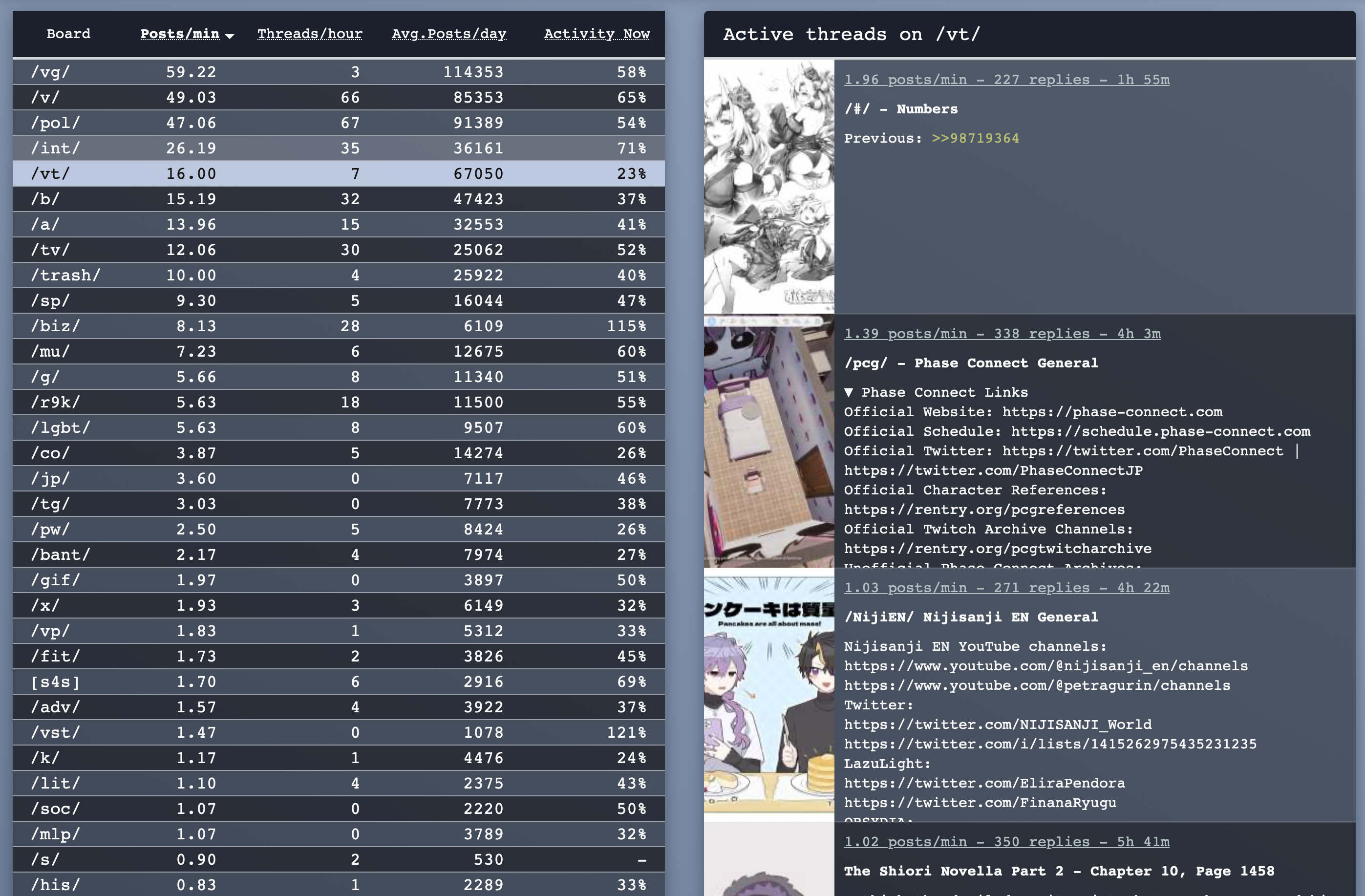Click the Numbers thread sketch thumbnail
The image size is (1365, 896).
tap(768, 187)
